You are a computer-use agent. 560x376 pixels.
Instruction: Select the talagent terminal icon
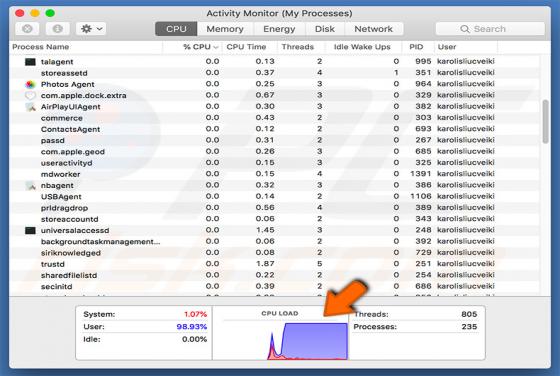coord(30,62)
